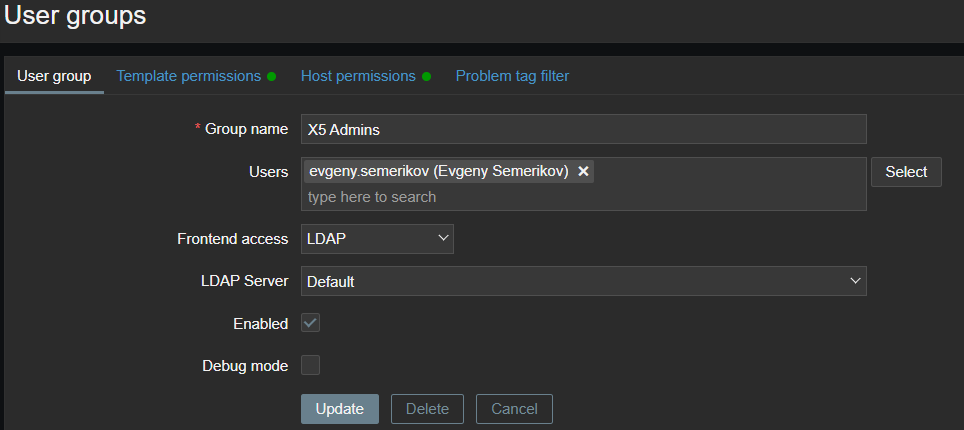The image size is (964, 430).
Task: Click the green dot beside Template permissions
Action: coord(271,77)
